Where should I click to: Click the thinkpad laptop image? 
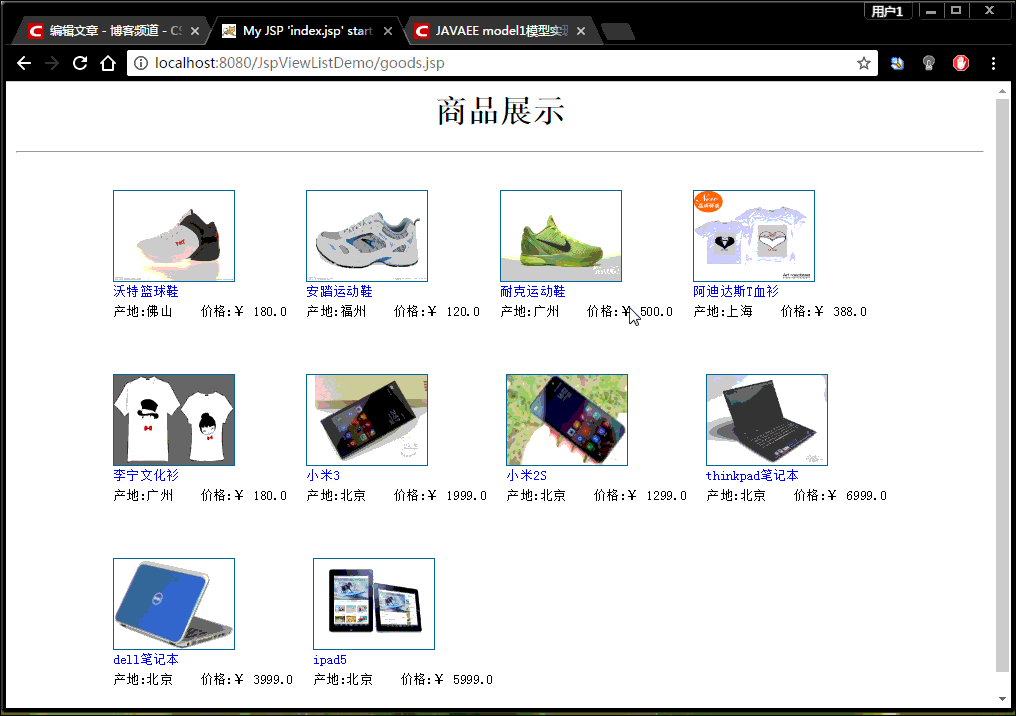[767, 420]
